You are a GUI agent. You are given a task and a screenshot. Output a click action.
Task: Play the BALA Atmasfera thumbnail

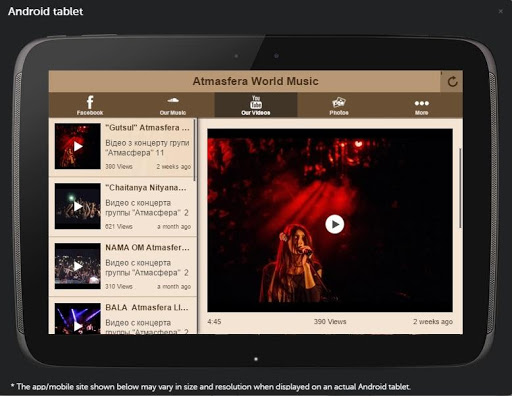(x=78, y=318)
